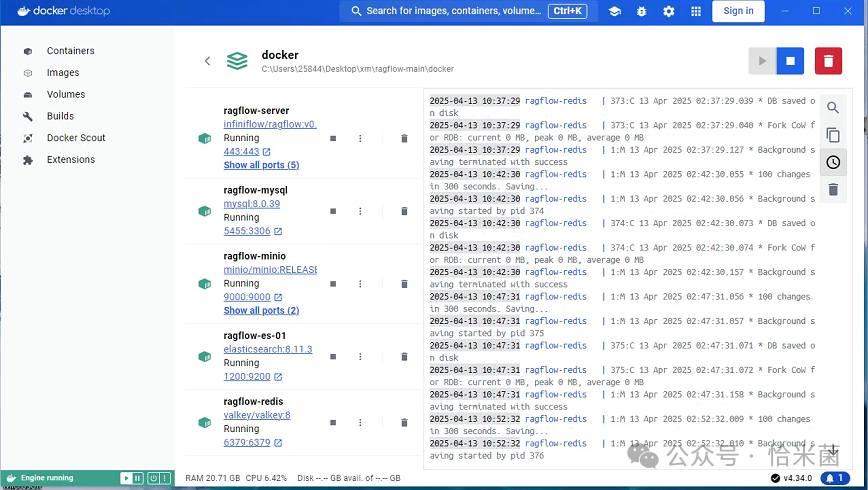Click the search images and containers field
The width and height of the screenshot is (868, 490).
tap(468, 11)
